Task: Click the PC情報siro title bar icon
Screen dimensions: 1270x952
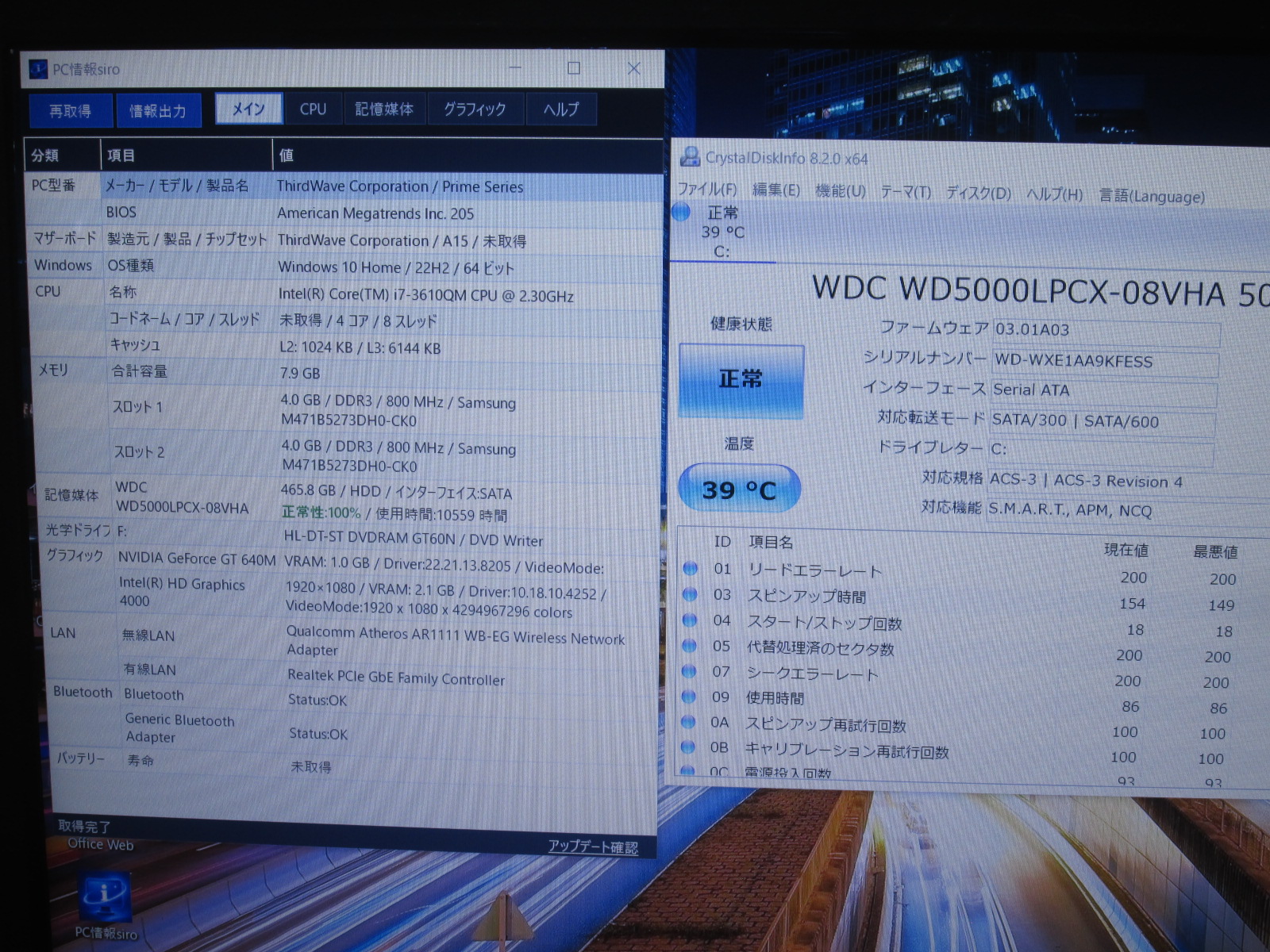Action: (38, 69)
